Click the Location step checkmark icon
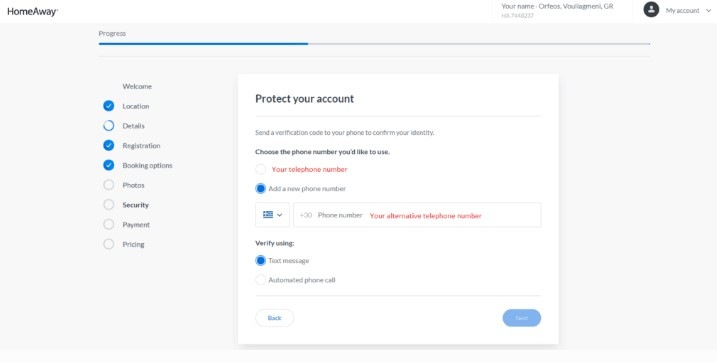This screenshot has width=717, height=362. pos(108,106)
